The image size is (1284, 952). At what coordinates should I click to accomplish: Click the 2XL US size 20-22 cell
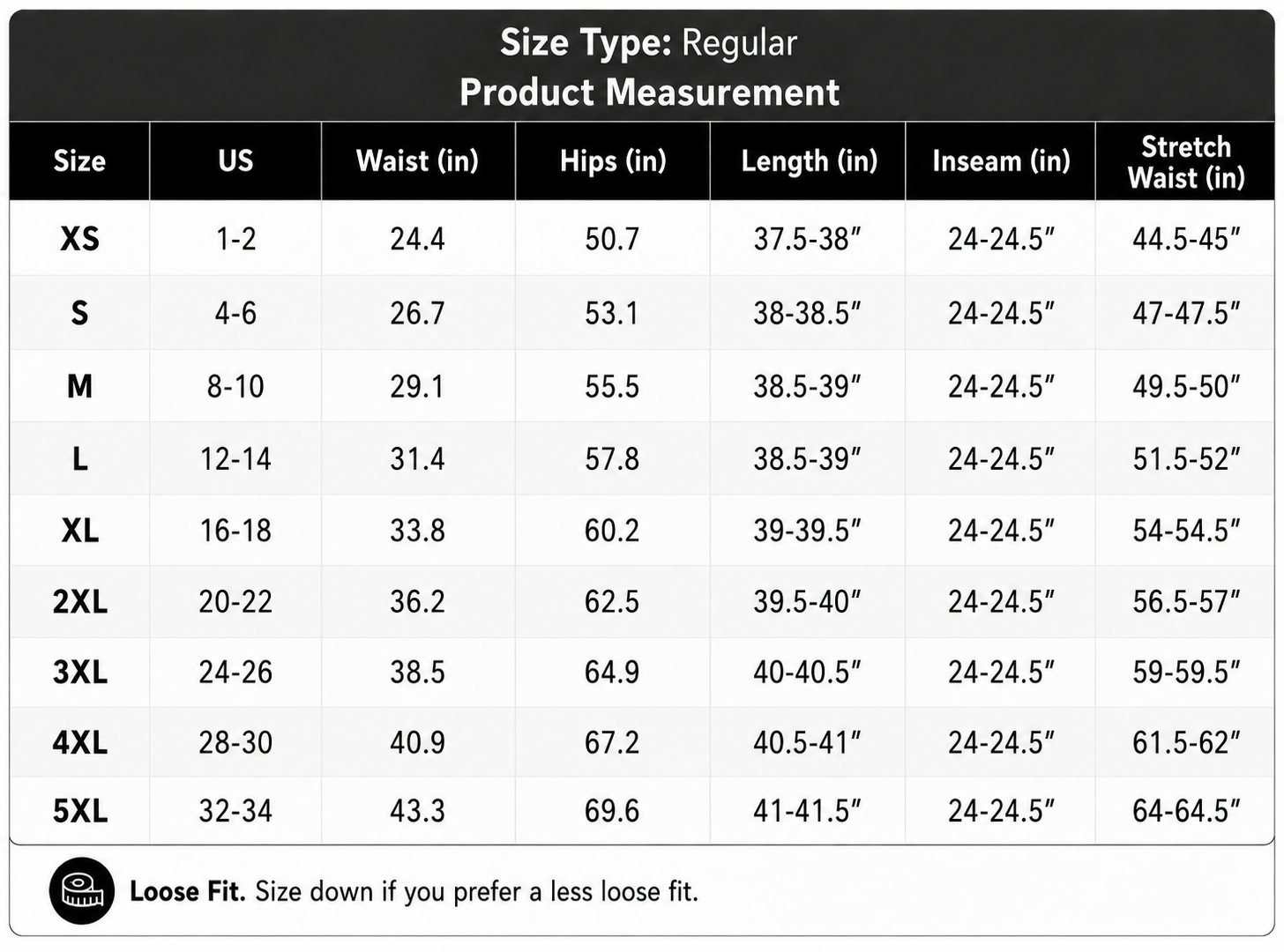pos(235,602)
